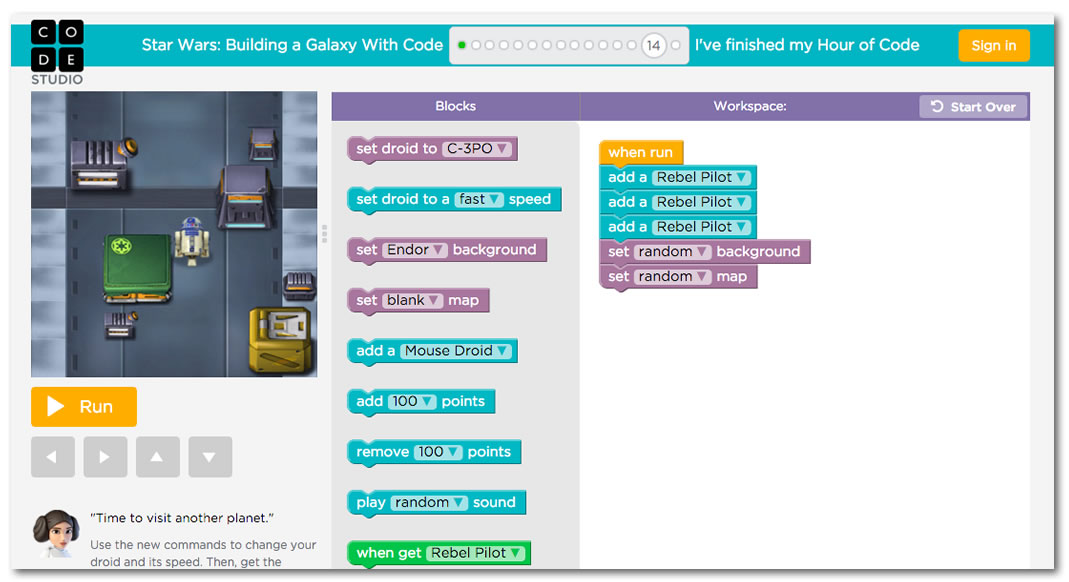Move droid with up arrow button
The width and height of the screenshot is (1069, 582).
click(x=157, y=457)
